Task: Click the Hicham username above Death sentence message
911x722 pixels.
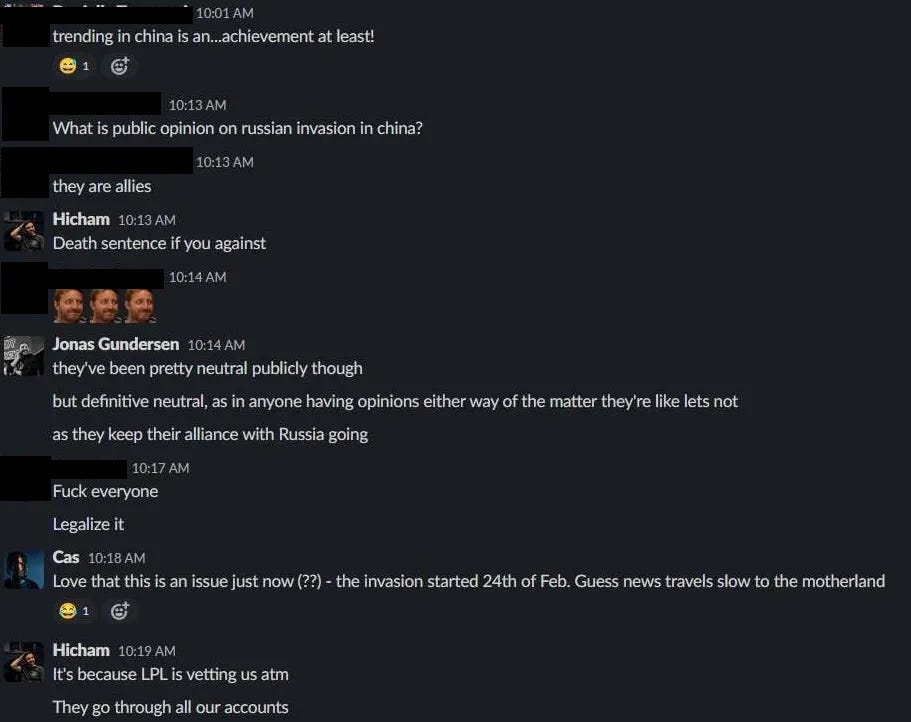Action: coord(81,219)
